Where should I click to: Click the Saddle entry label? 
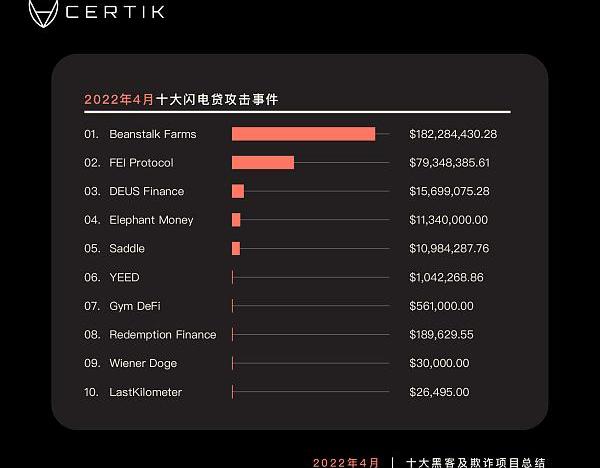coord(127,248)
